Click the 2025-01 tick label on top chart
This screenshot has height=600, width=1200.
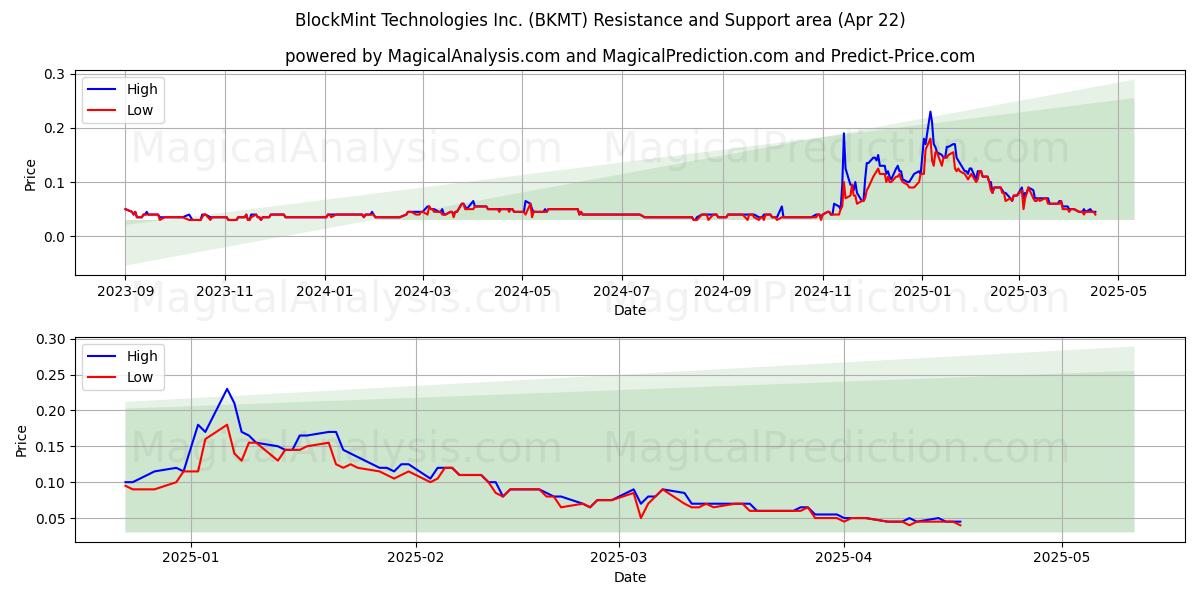point(922,291)
